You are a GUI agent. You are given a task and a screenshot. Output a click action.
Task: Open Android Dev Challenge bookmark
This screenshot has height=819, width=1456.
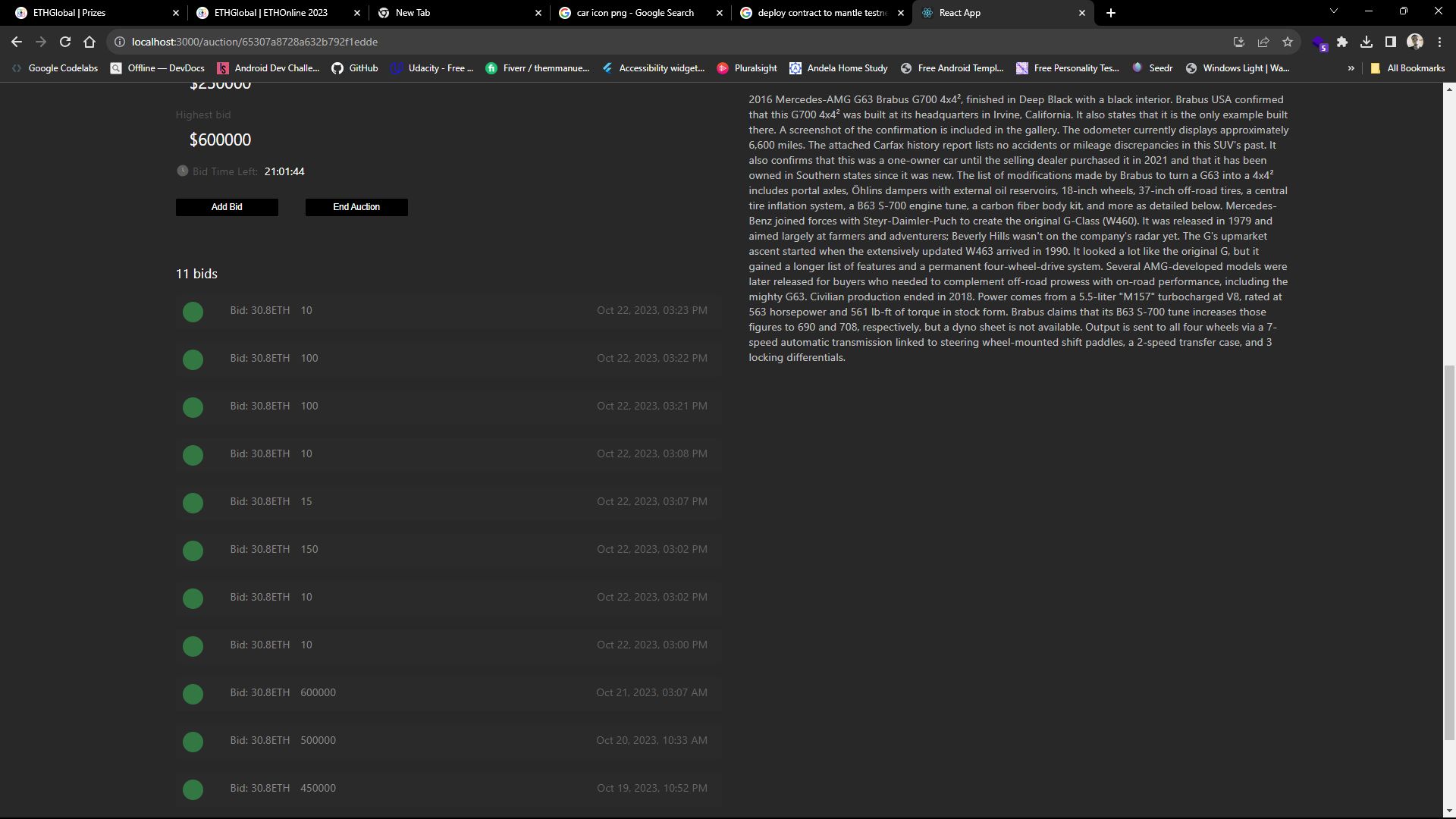pos(268,68)
